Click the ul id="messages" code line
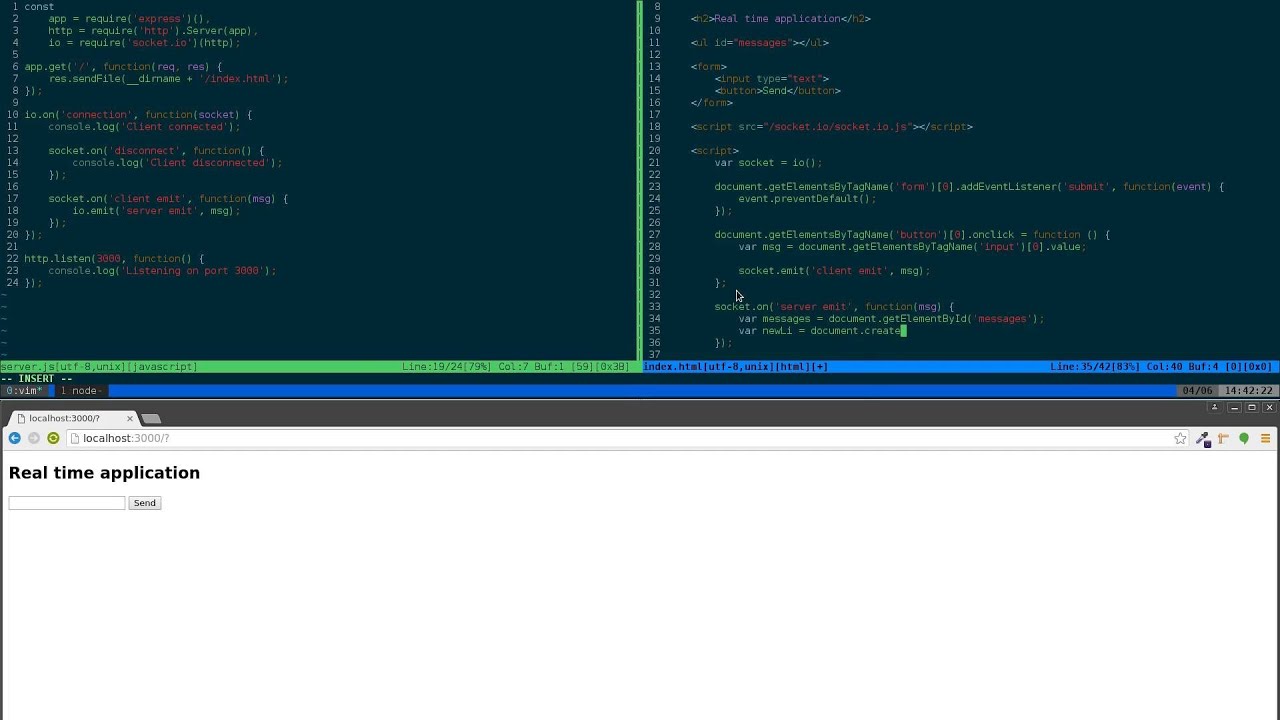Screen dimensions: 1280x720 tap(759, 42)
